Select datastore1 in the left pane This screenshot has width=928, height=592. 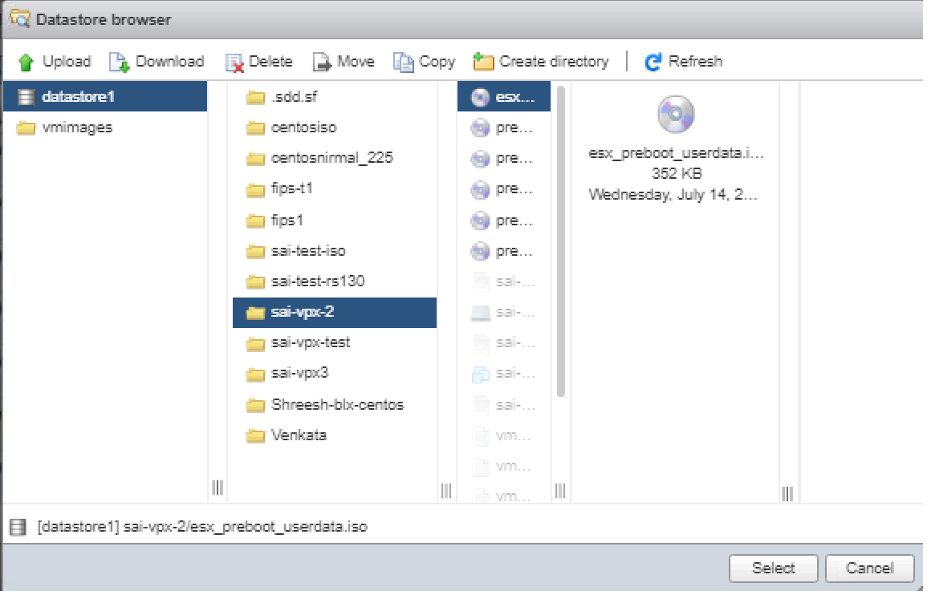(x=105, y=96)
